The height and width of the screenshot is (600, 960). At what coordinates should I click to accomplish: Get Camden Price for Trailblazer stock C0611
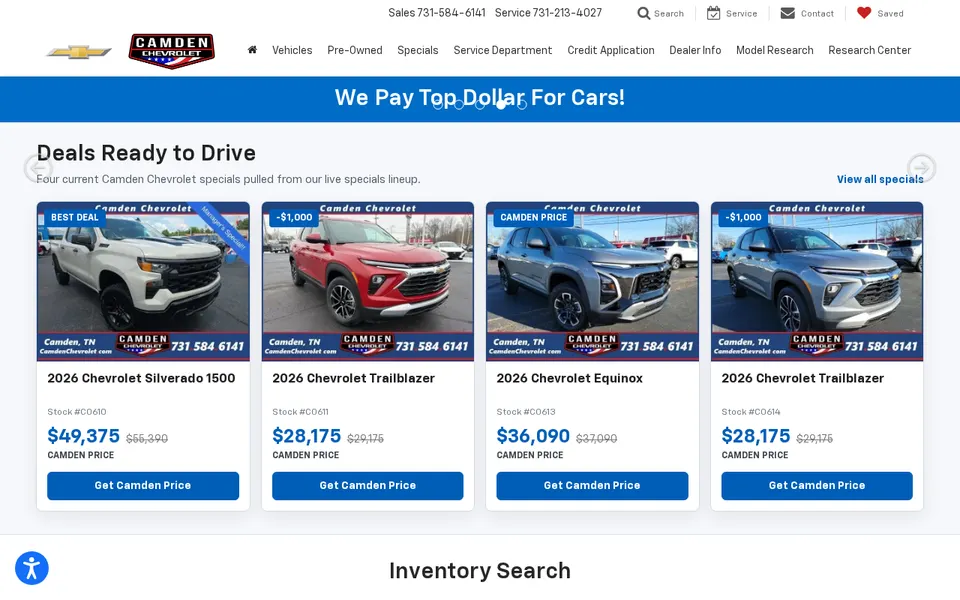tap(367, 486)
